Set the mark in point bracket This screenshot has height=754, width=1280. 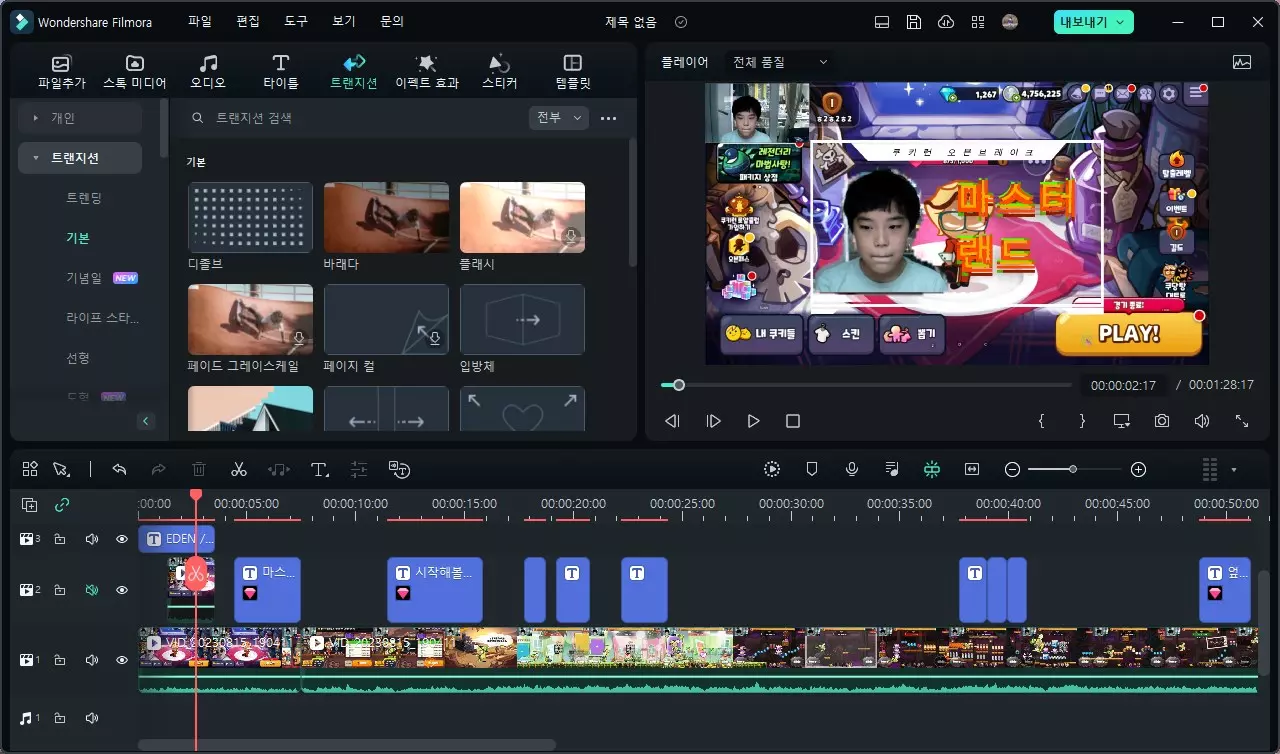(x=1041, y=421)
